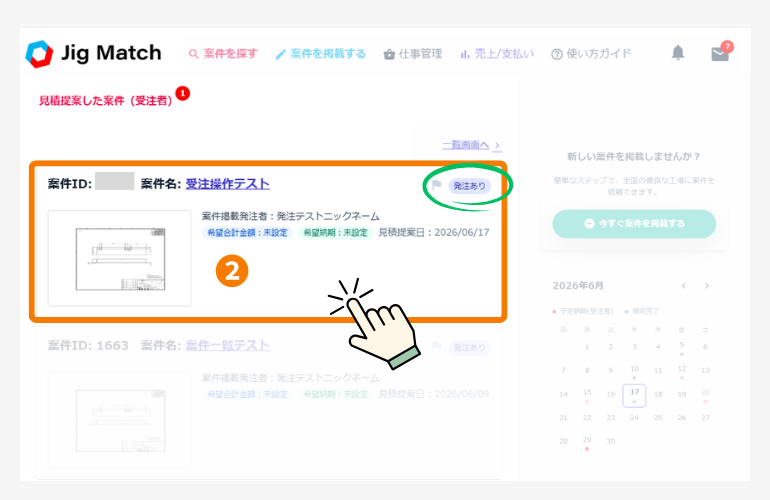Open the mail inbox icon
This screenshot has height=500, width=770.
click(720, 53)
